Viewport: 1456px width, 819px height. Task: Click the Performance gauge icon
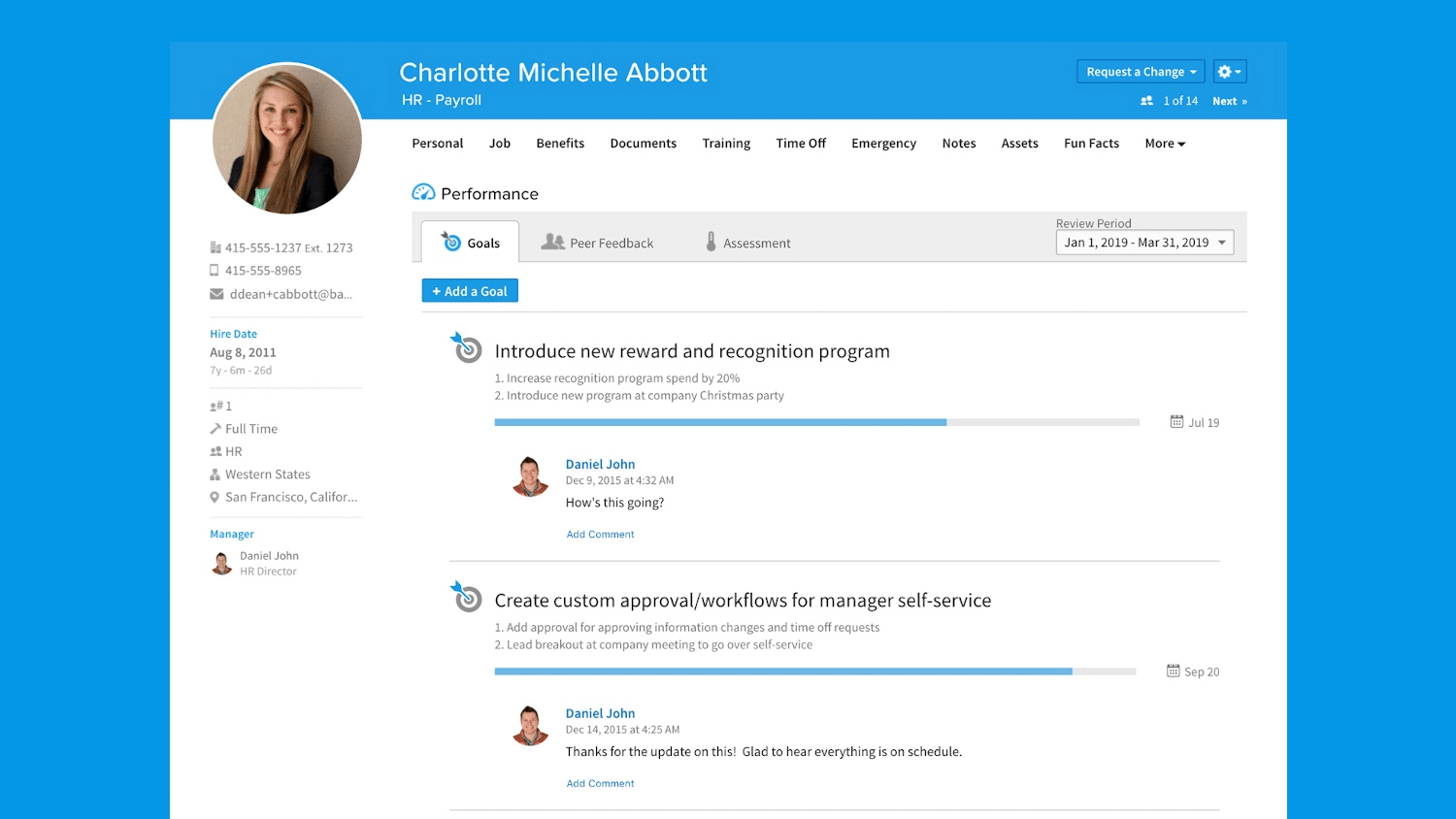pos(423,193)
